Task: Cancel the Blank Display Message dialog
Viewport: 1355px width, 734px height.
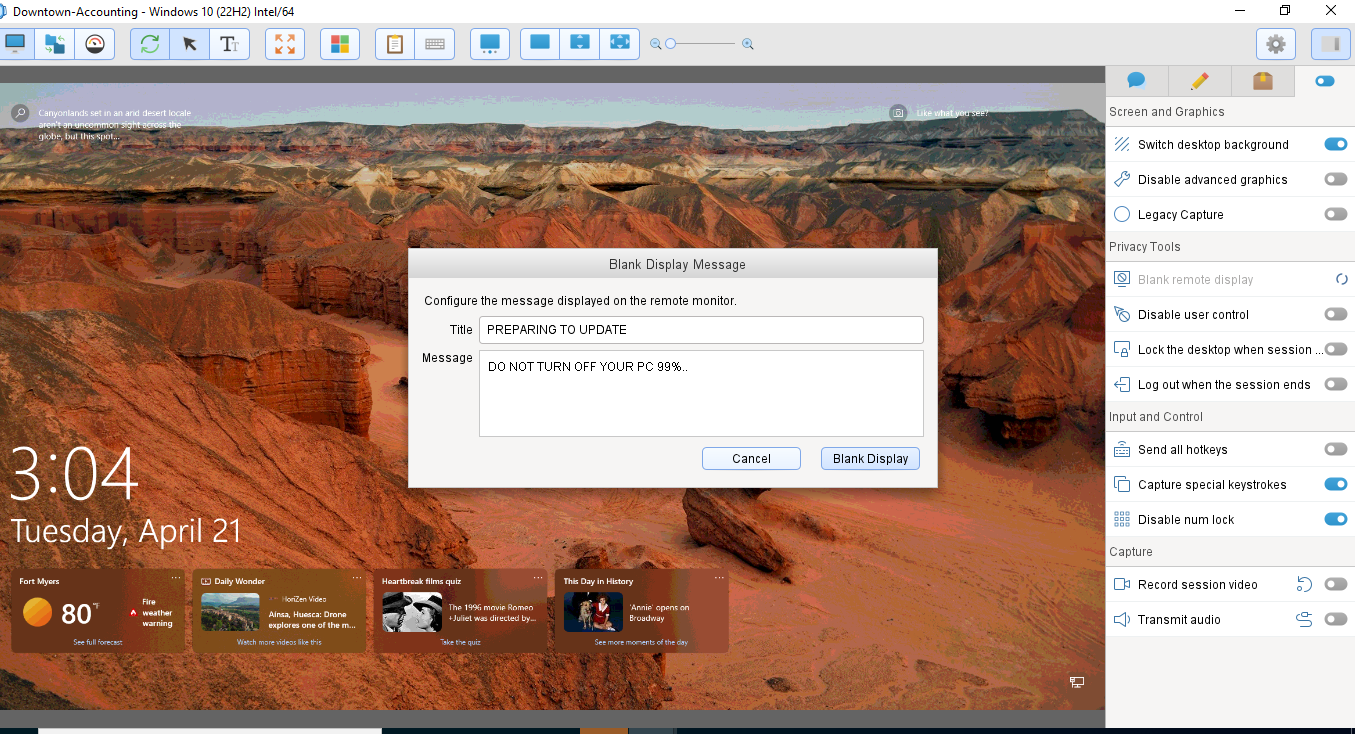Action: point(751,458)
